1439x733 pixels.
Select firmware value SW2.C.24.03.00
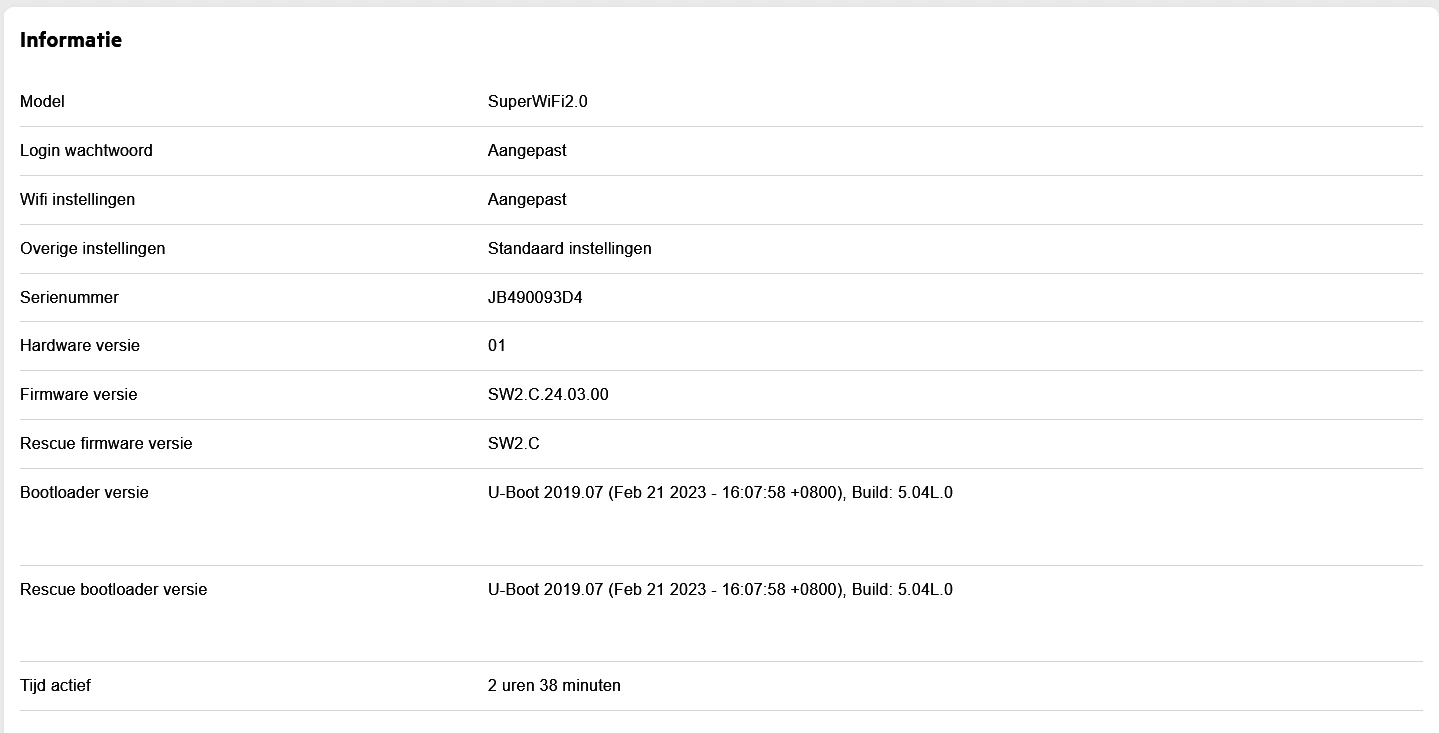click(548, 394)
